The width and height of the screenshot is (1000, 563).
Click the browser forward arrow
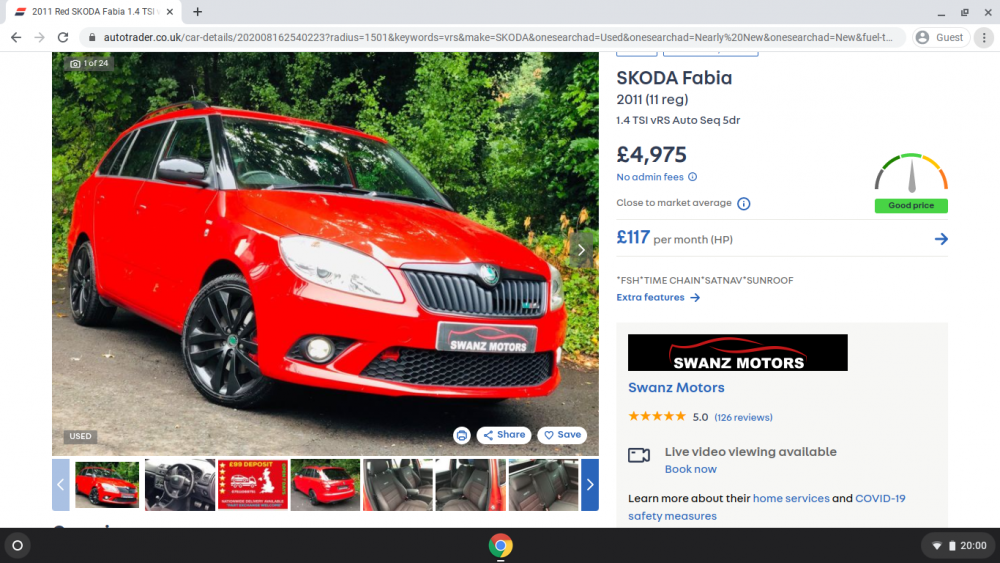pos(40,38)
